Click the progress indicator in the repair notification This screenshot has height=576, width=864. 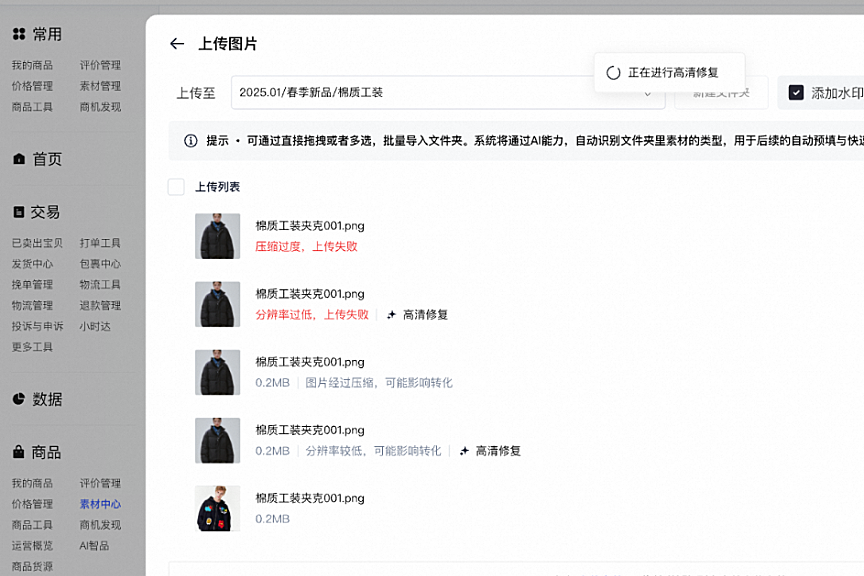611,72
